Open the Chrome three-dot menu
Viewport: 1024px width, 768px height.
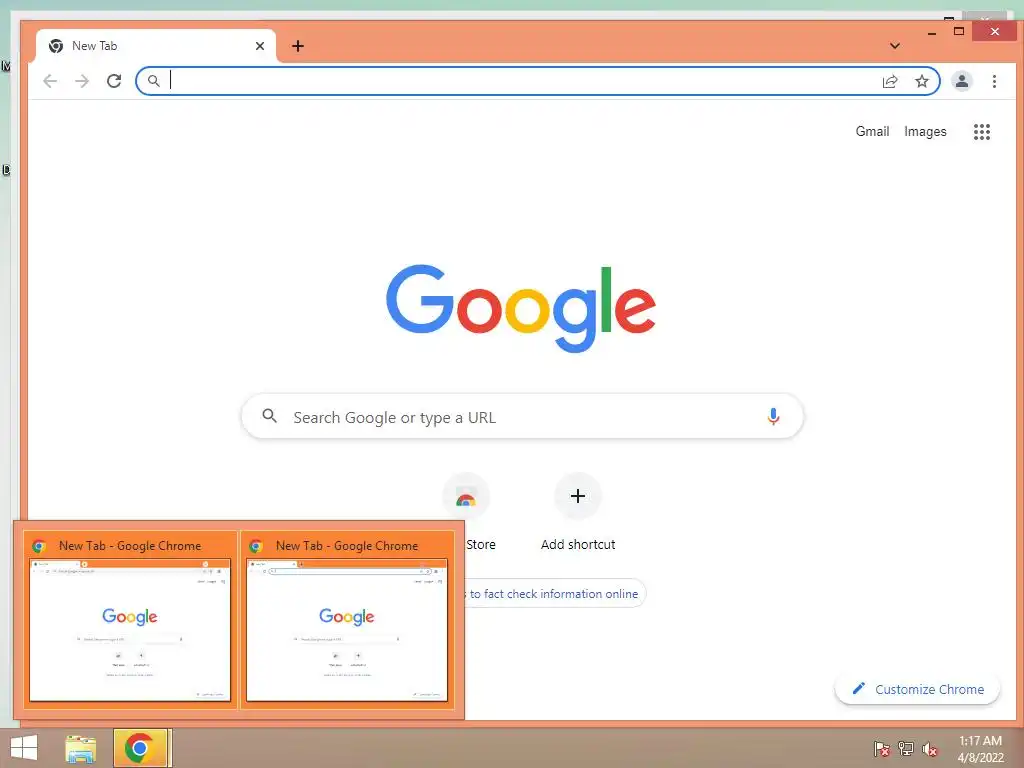[994, 81]
